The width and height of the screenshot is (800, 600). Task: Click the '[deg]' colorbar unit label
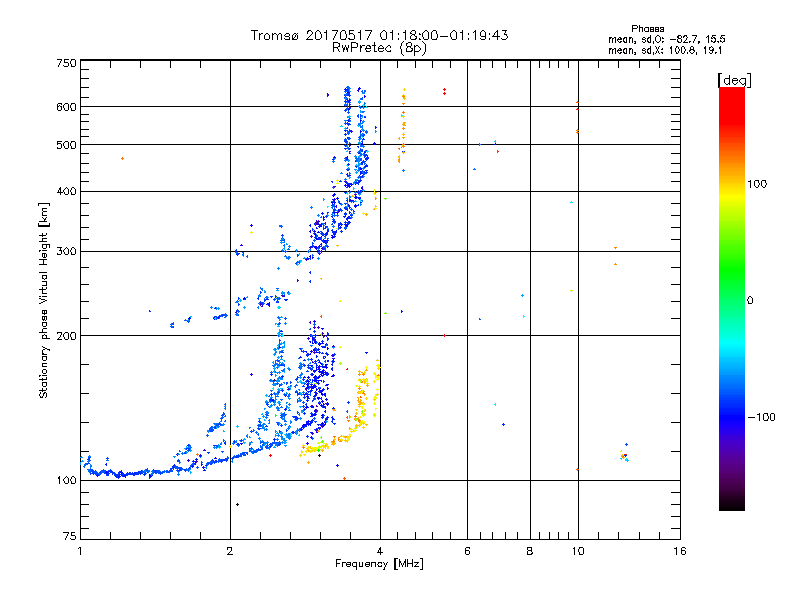point(734,80)
